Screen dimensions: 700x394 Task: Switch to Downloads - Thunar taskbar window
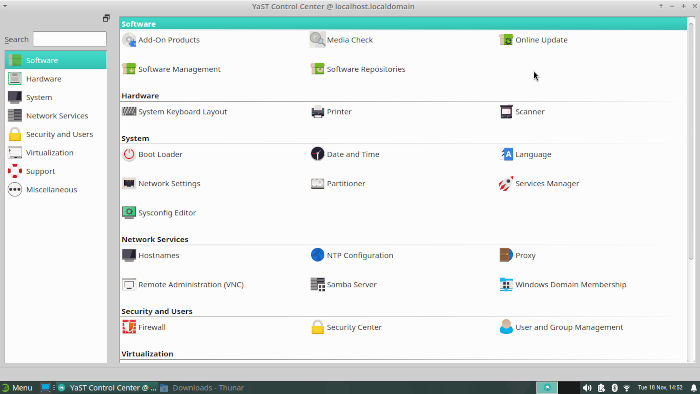(202, 388)
